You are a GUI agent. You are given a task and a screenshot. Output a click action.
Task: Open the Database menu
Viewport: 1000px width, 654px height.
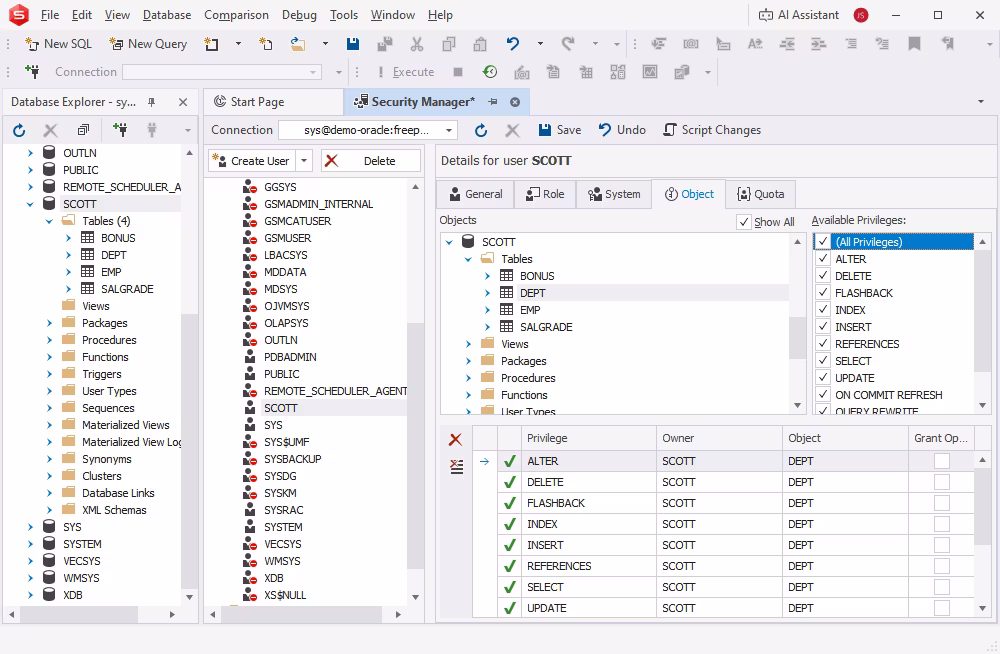[x=167, y=15]
